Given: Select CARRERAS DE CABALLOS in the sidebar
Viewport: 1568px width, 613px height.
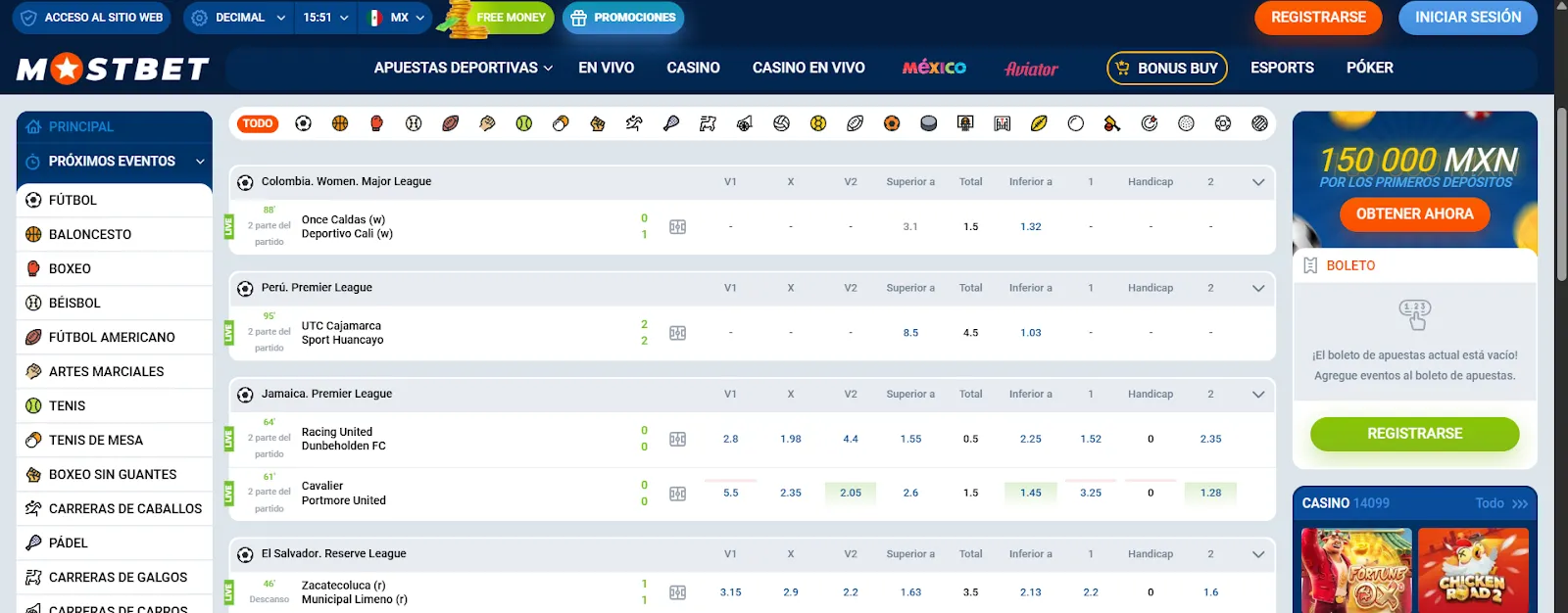Looking at the screenshot, I should coord(115,508).
